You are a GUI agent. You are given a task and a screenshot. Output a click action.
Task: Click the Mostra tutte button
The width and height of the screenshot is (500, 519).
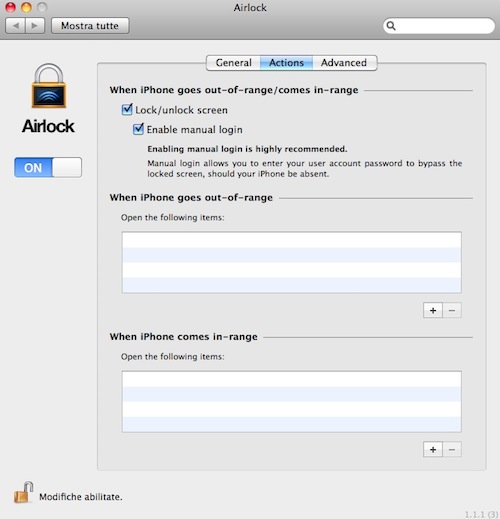click(90, 26)
